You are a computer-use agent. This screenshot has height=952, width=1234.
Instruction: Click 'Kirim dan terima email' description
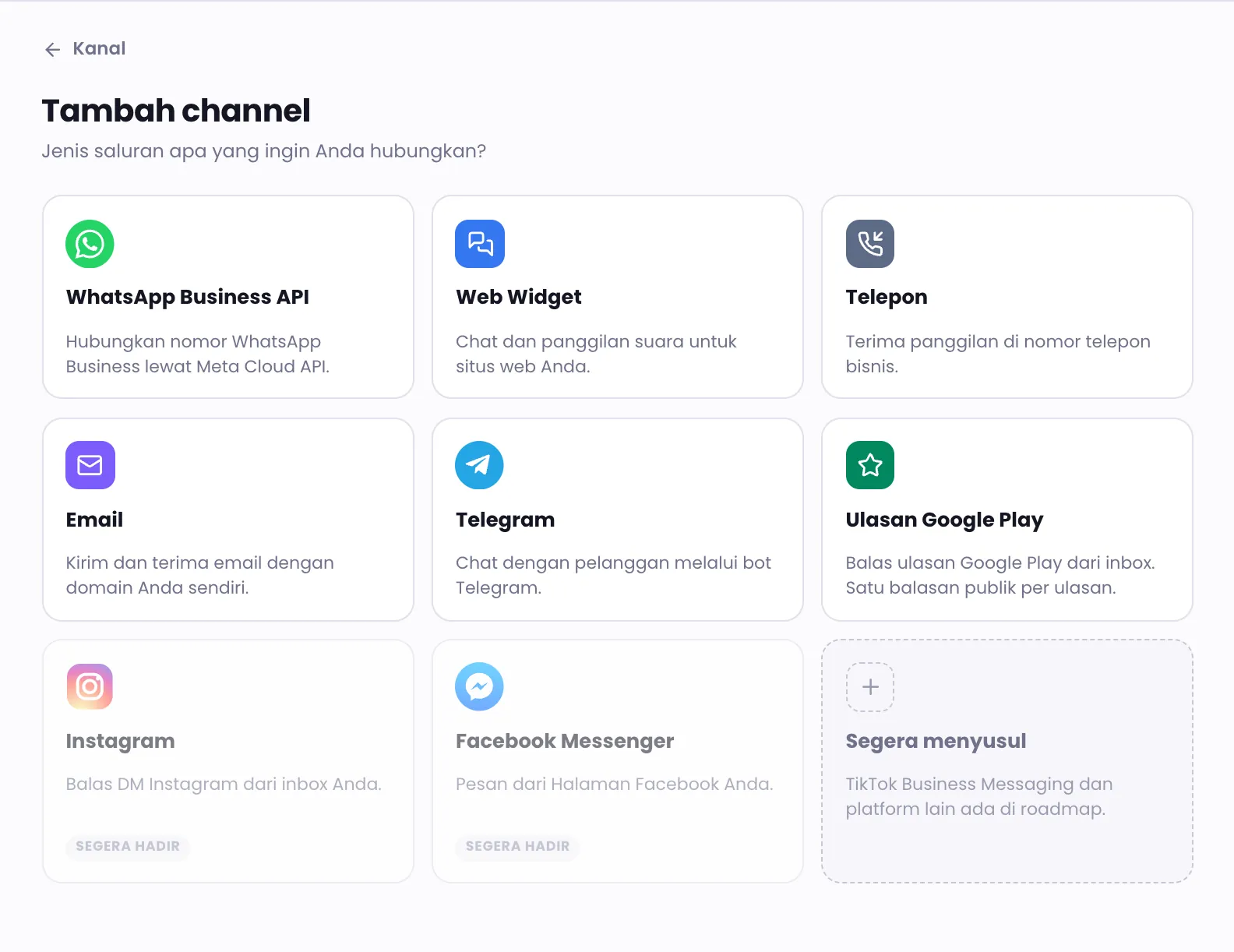coord(200,575)
